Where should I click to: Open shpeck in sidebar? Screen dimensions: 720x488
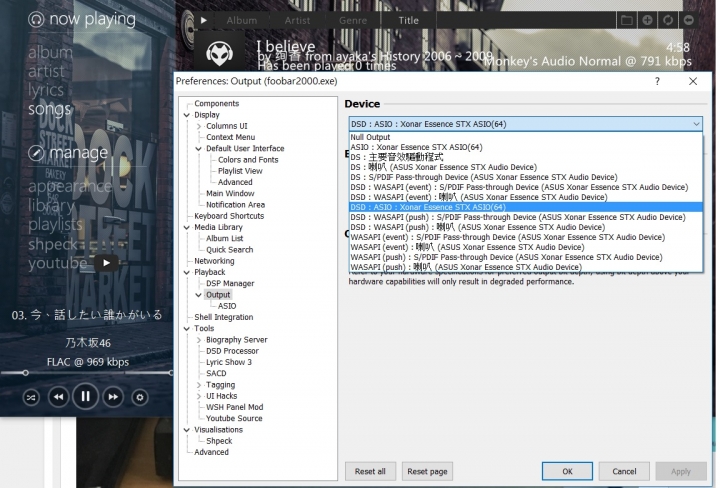click(53, 244)
